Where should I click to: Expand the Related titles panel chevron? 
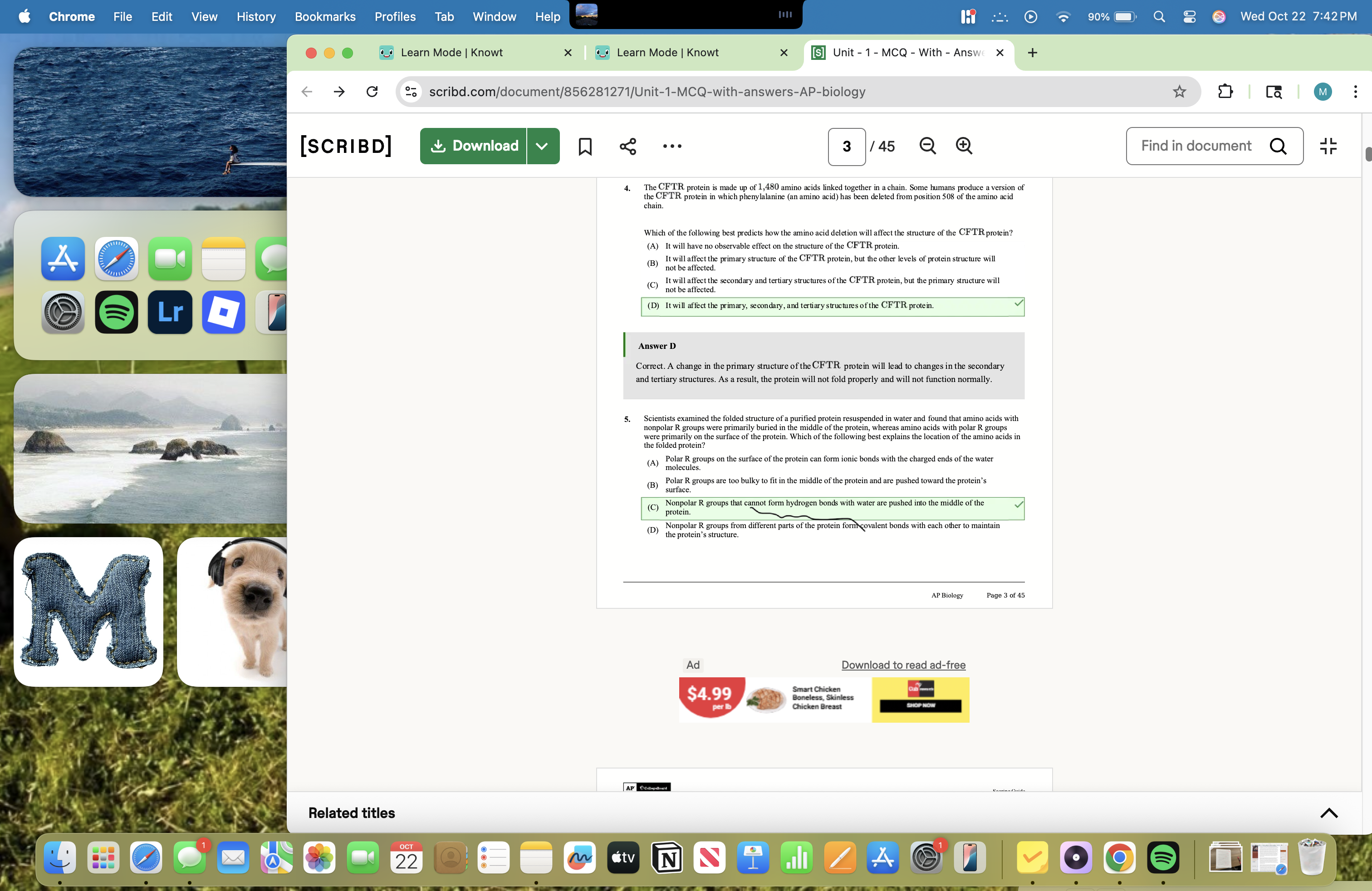coord(1328,813)
